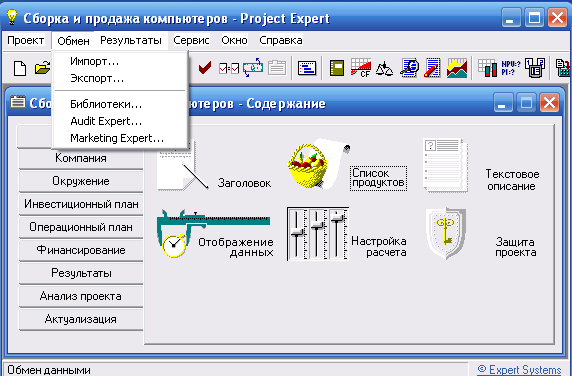
Task: Select the Анализ проекта section button
Action: [x=81, y=296]
